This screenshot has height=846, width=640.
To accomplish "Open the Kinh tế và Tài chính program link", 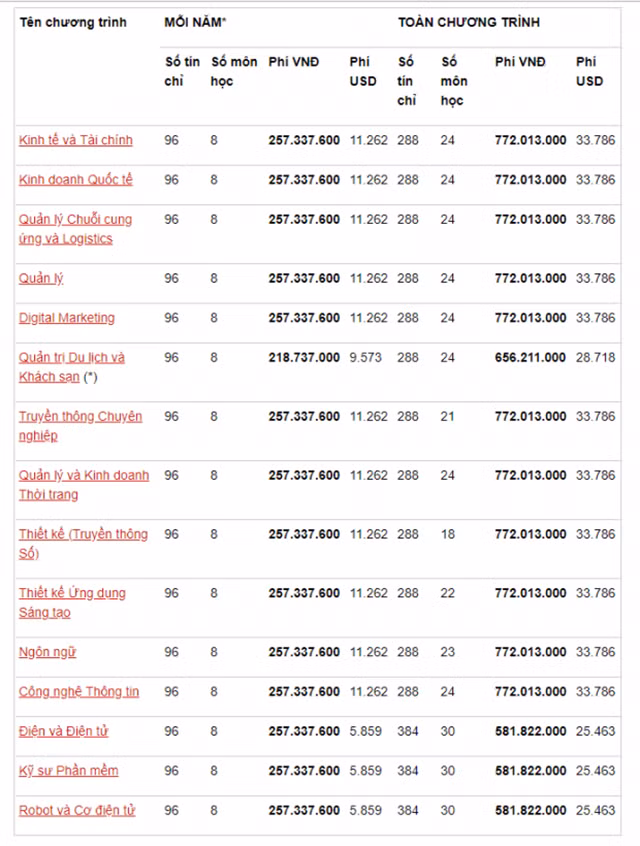I will click(76, 140).
